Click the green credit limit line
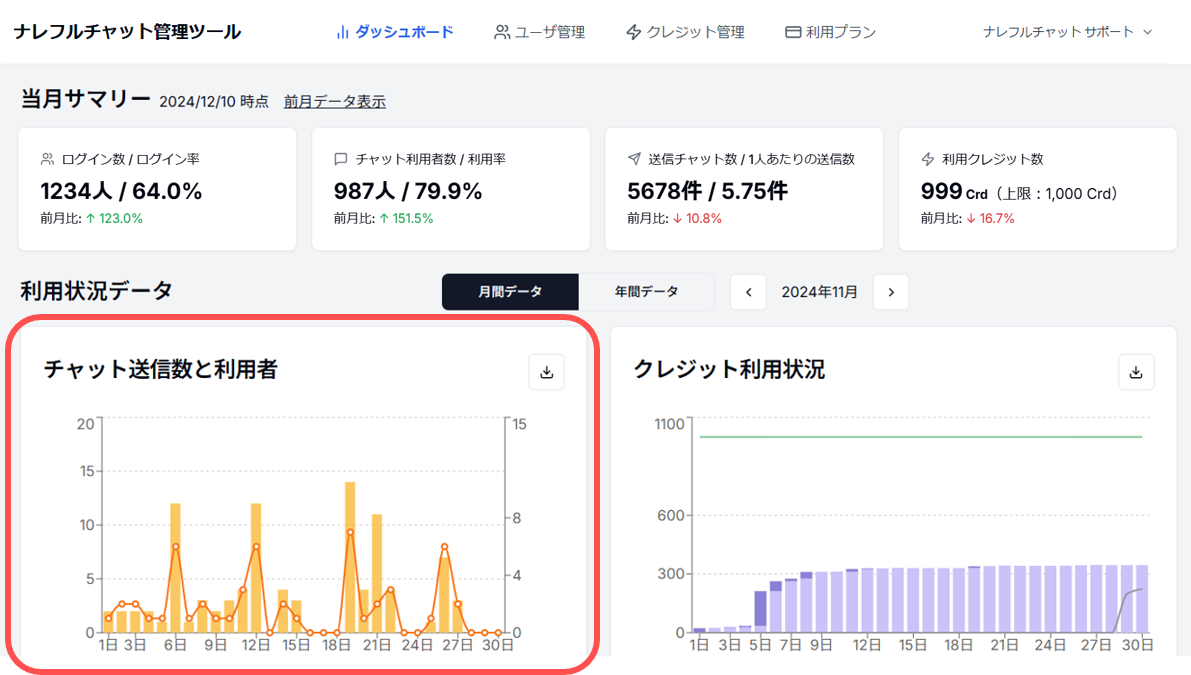 tap(920, 437)
